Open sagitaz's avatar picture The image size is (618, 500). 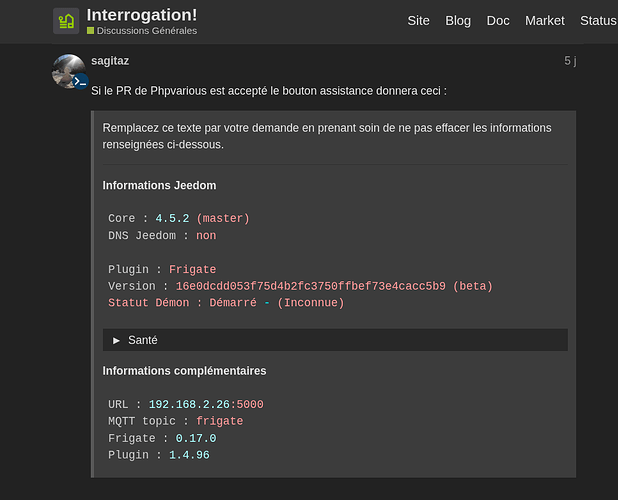(68, 71)
